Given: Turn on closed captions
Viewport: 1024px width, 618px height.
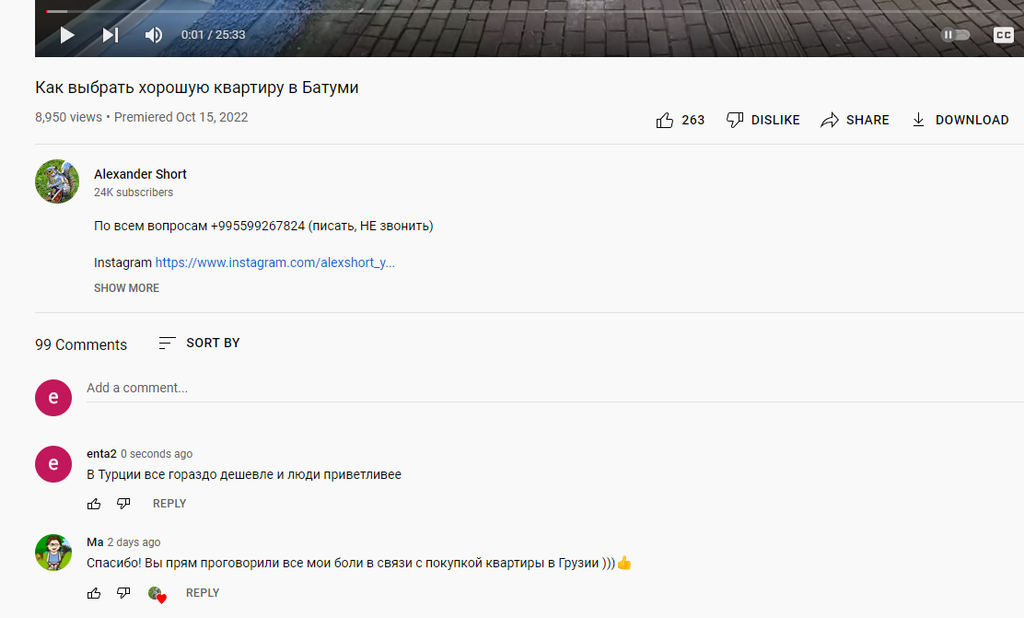Looking at the screenshot, I should point(1003,35).
